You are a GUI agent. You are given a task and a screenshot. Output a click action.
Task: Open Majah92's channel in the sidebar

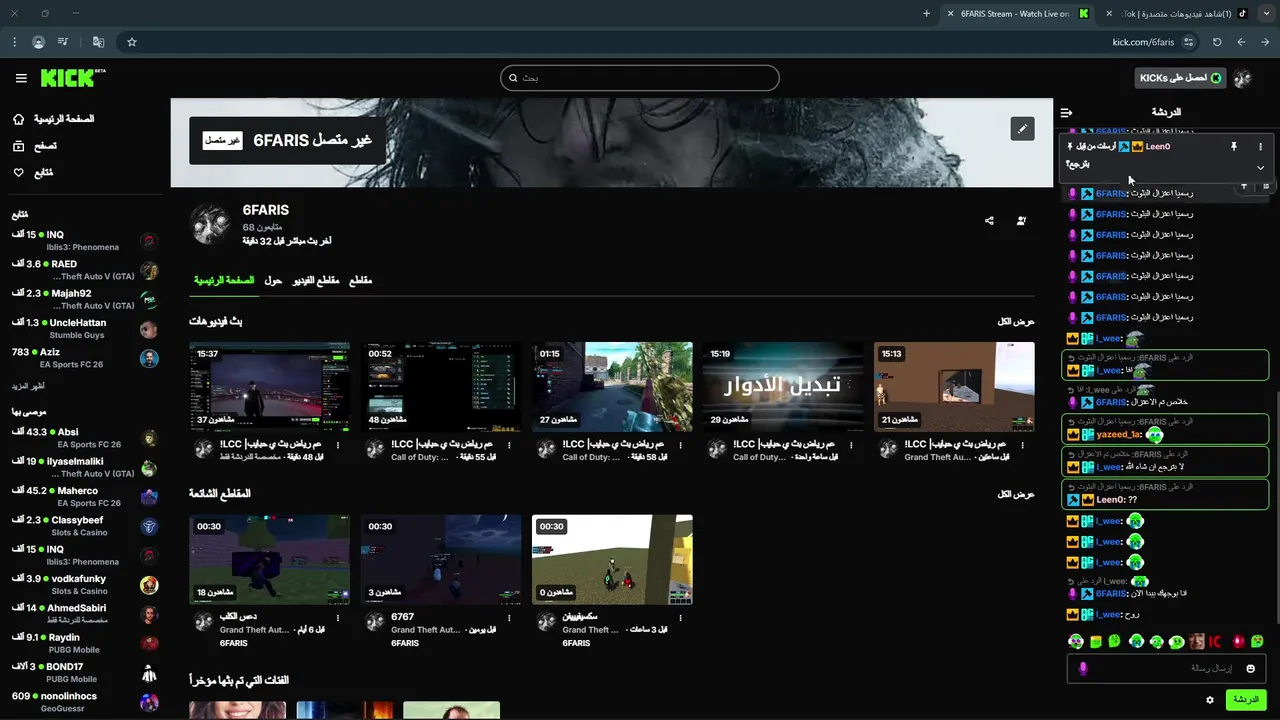pyautogui.click(x=85, y=299)
